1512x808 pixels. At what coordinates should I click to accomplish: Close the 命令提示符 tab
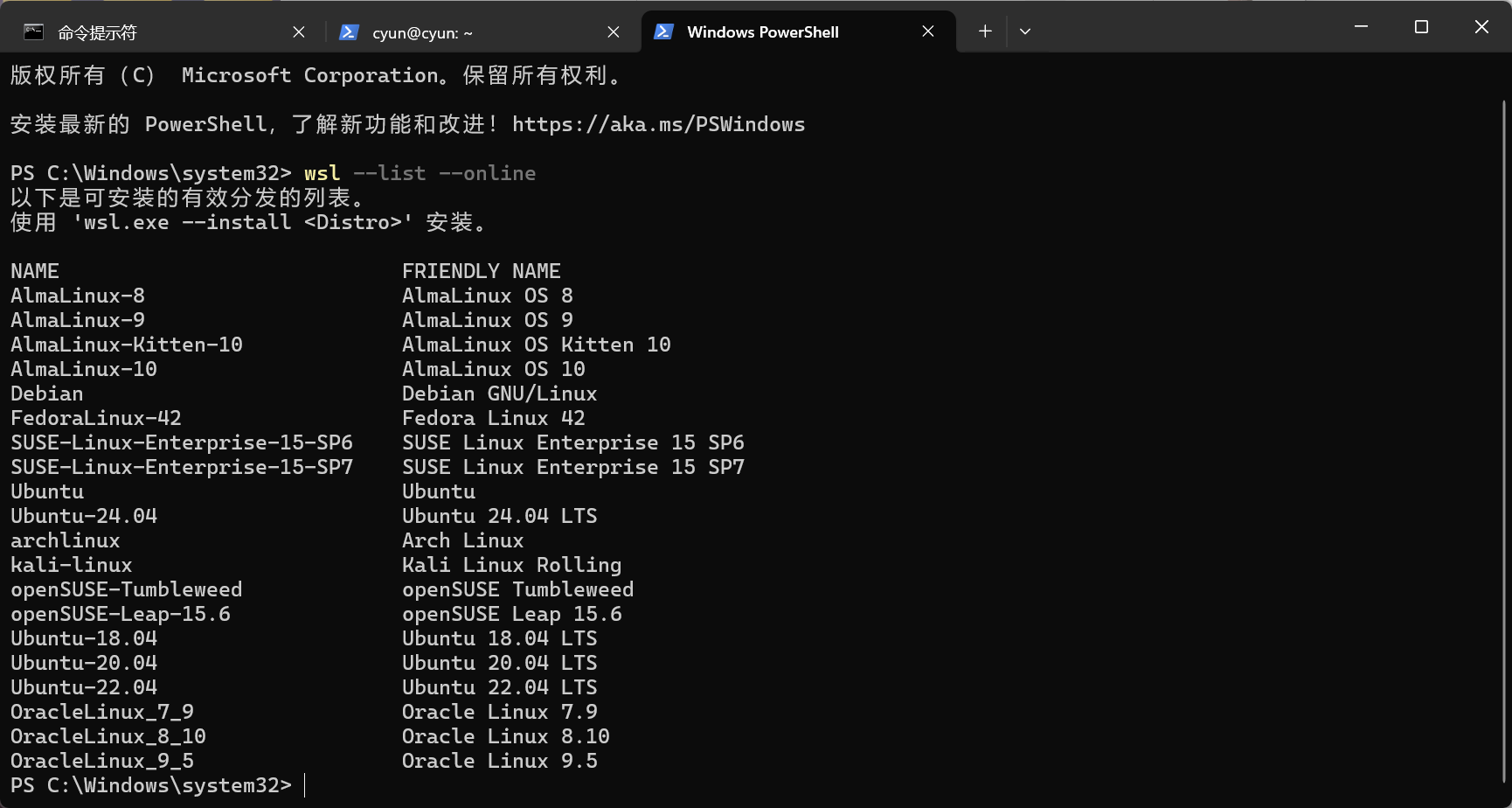[x=299, y=32]
